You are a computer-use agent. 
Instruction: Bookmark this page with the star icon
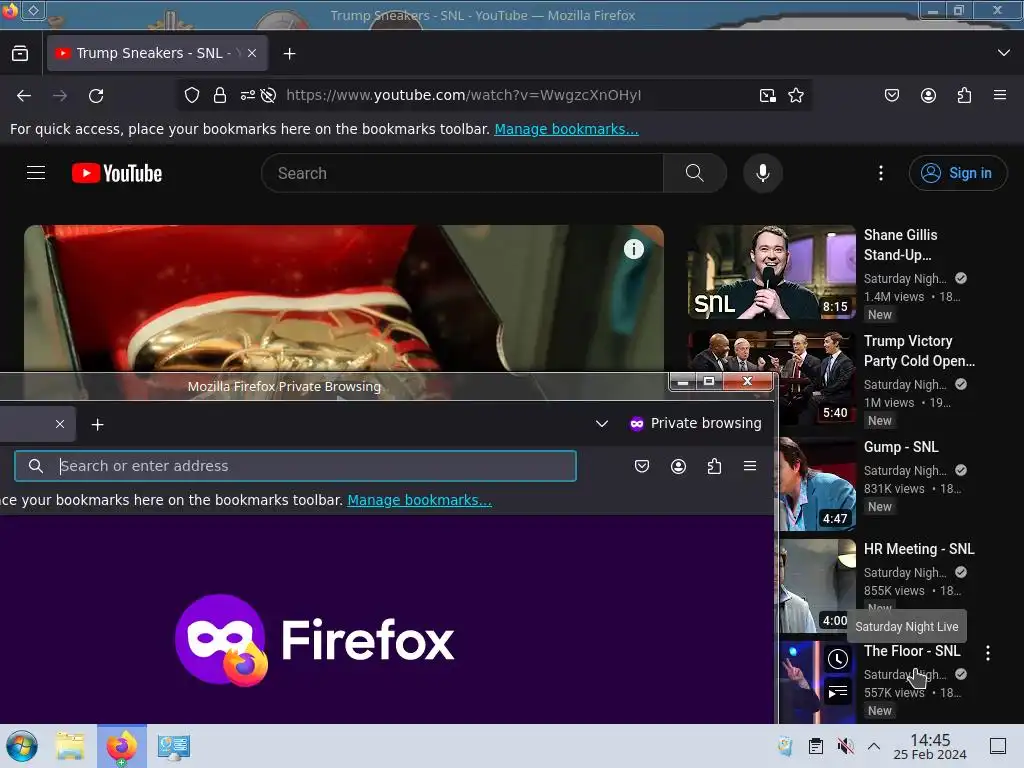click(x=795, y=95)
